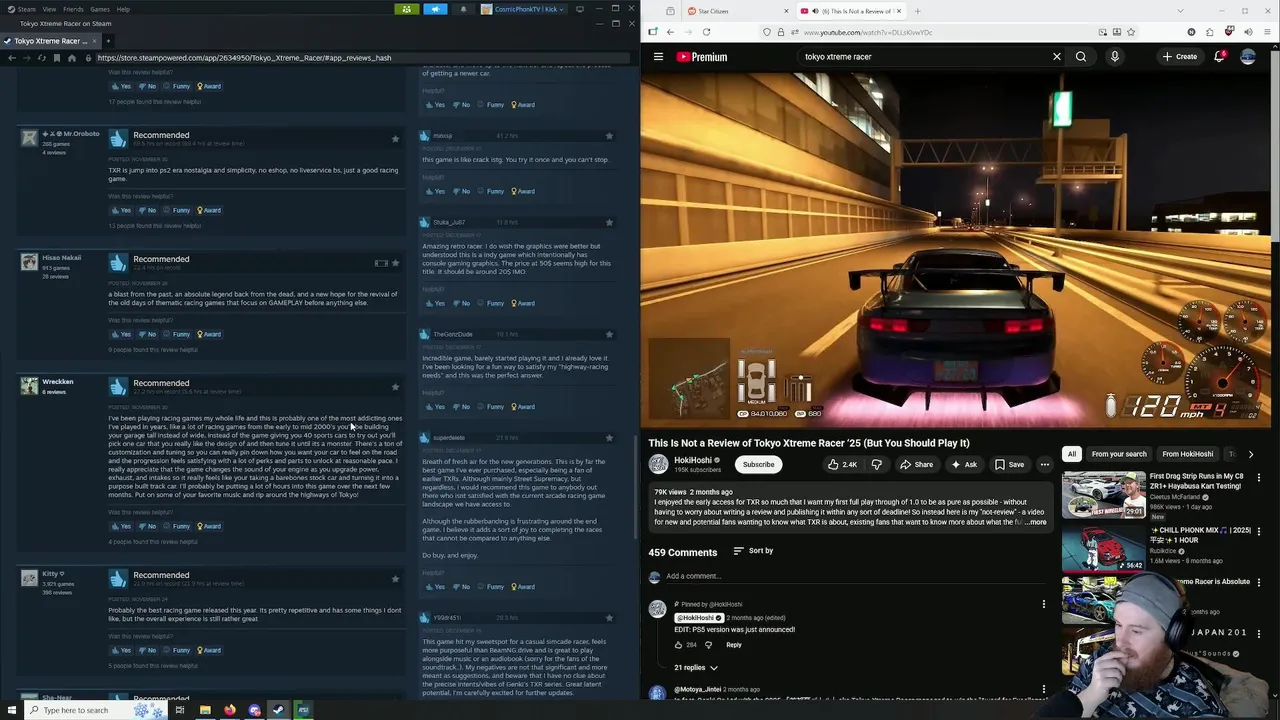Add a new Steam browser tab
This screenshot has width=1280, height=720.
(x=108, y=41)
